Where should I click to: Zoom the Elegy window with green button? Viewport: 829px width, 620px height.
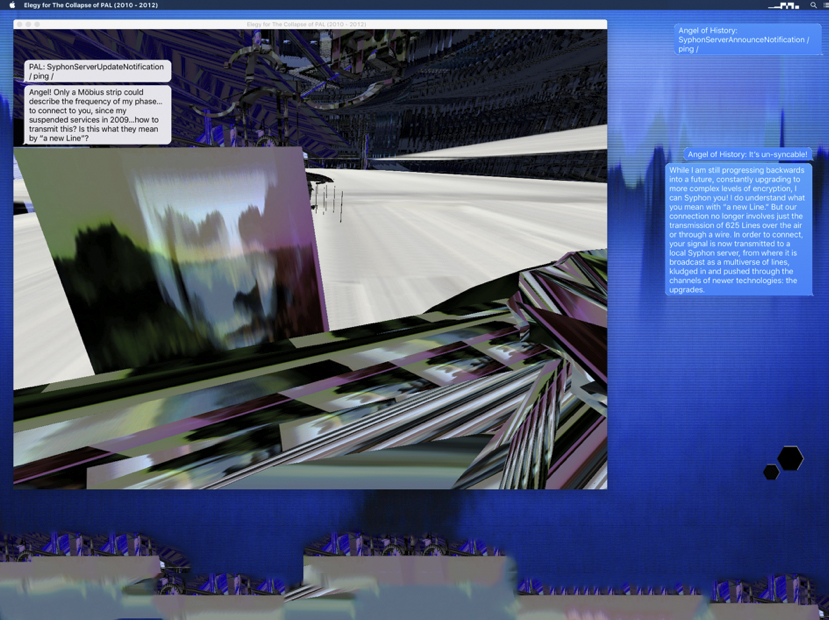click(37, 24)
